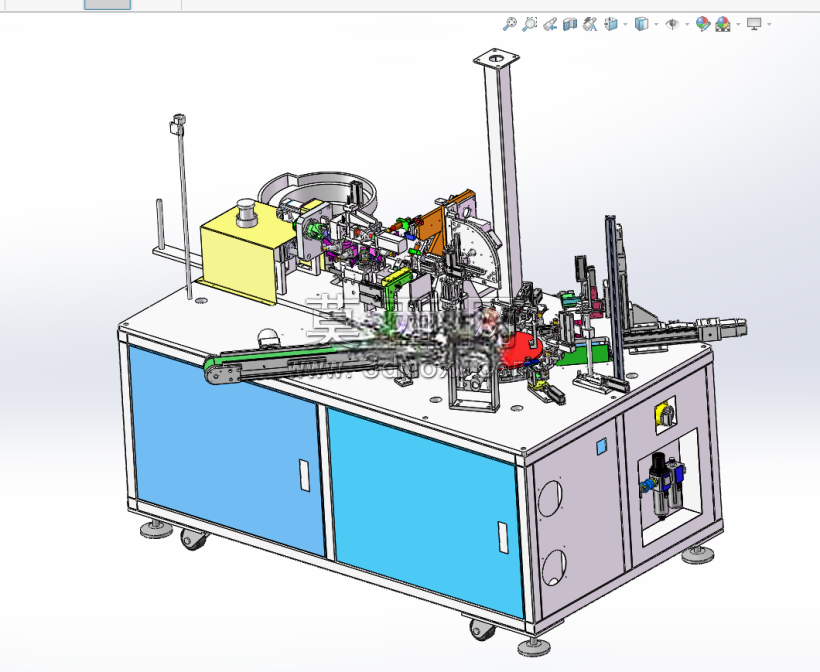Open View Settings monitor icon

coord(754,24)
